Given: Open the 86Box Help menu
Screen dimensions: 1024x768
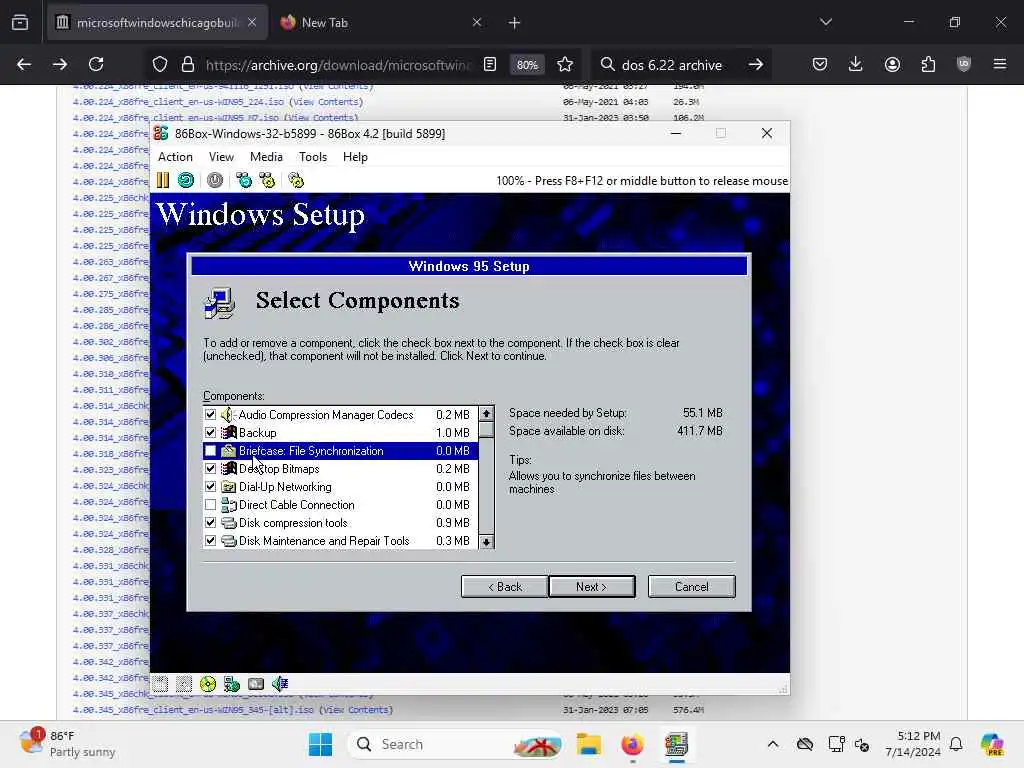Looking at the screenshot, I should (355, 157).
